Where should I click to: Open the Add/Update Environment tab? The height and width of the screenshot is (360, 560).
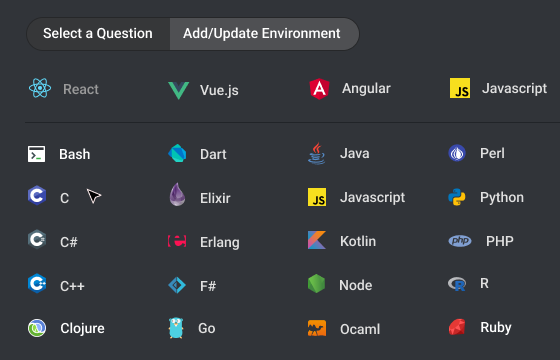262,34
